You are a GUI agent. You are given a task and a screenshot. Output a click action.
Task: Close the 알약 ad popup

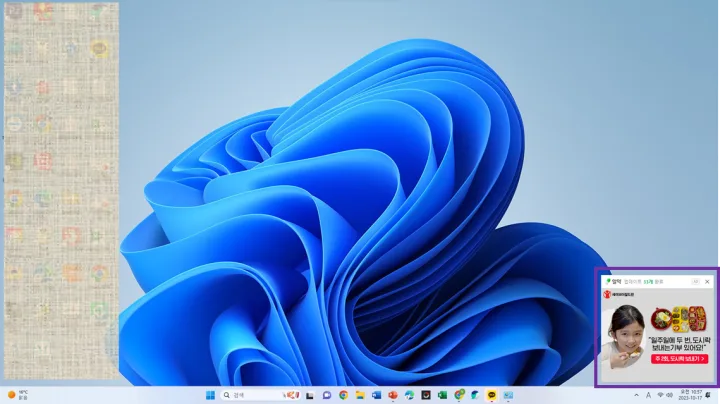(x=707, y=281)
